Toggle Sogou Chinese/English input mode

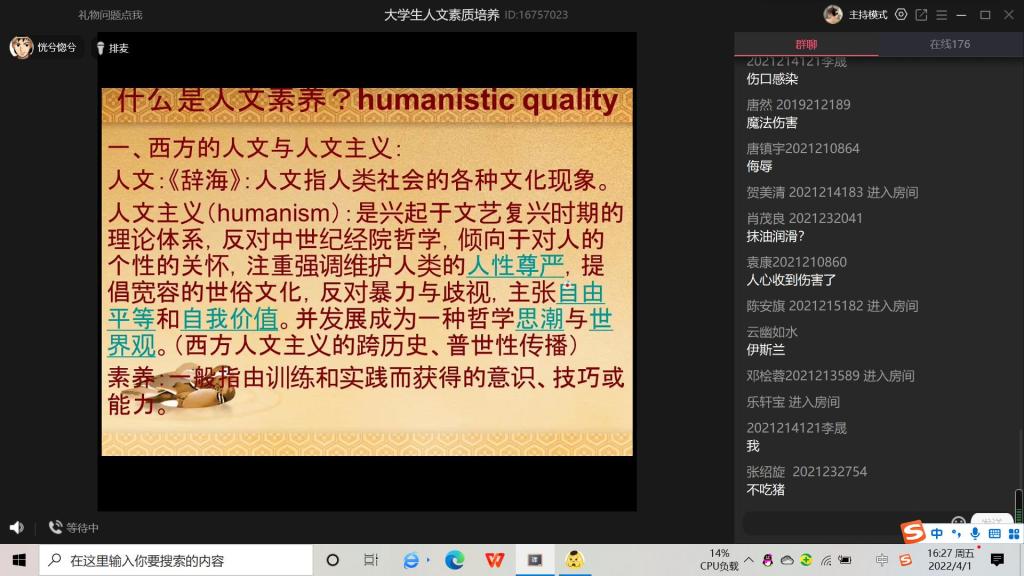click(937, 534)
